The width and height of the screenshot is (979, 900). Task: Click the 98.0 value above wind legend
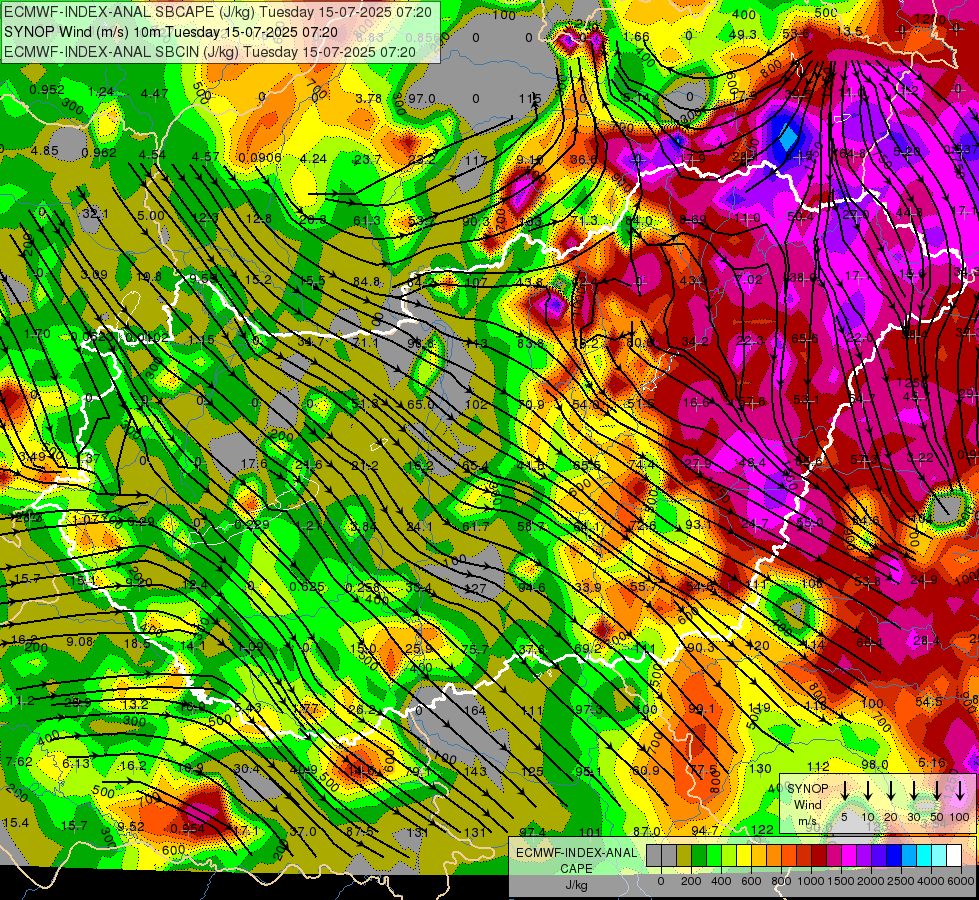pyautogui.click(x=875, y=764)
